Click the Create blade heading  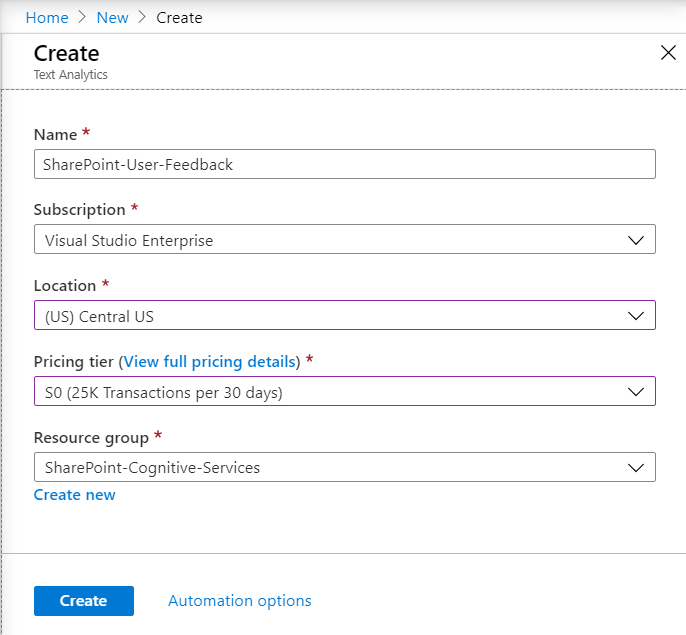[67, 54]
